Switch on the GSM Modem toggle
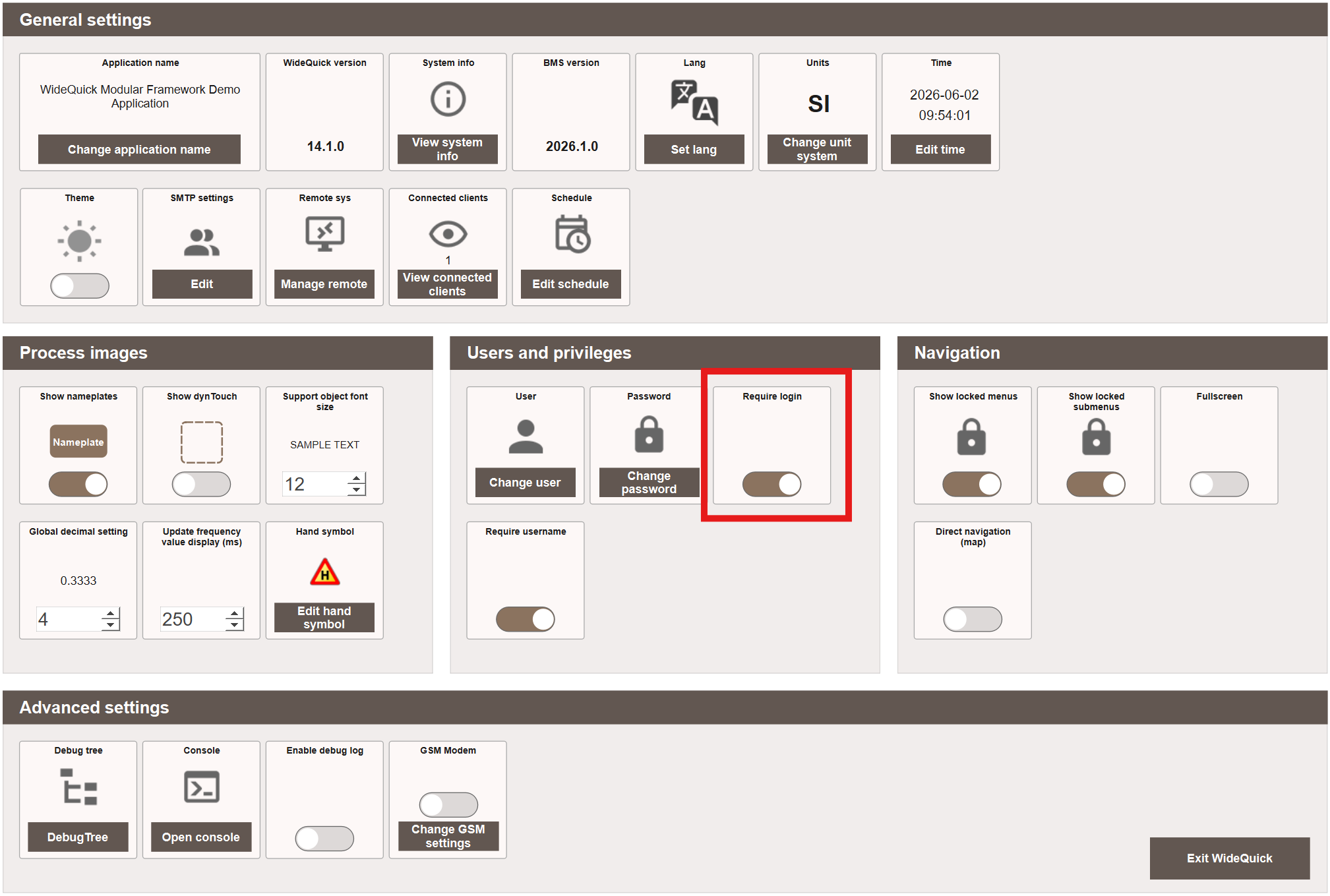This screenshot has width=1330, height=896. [448, 805]
